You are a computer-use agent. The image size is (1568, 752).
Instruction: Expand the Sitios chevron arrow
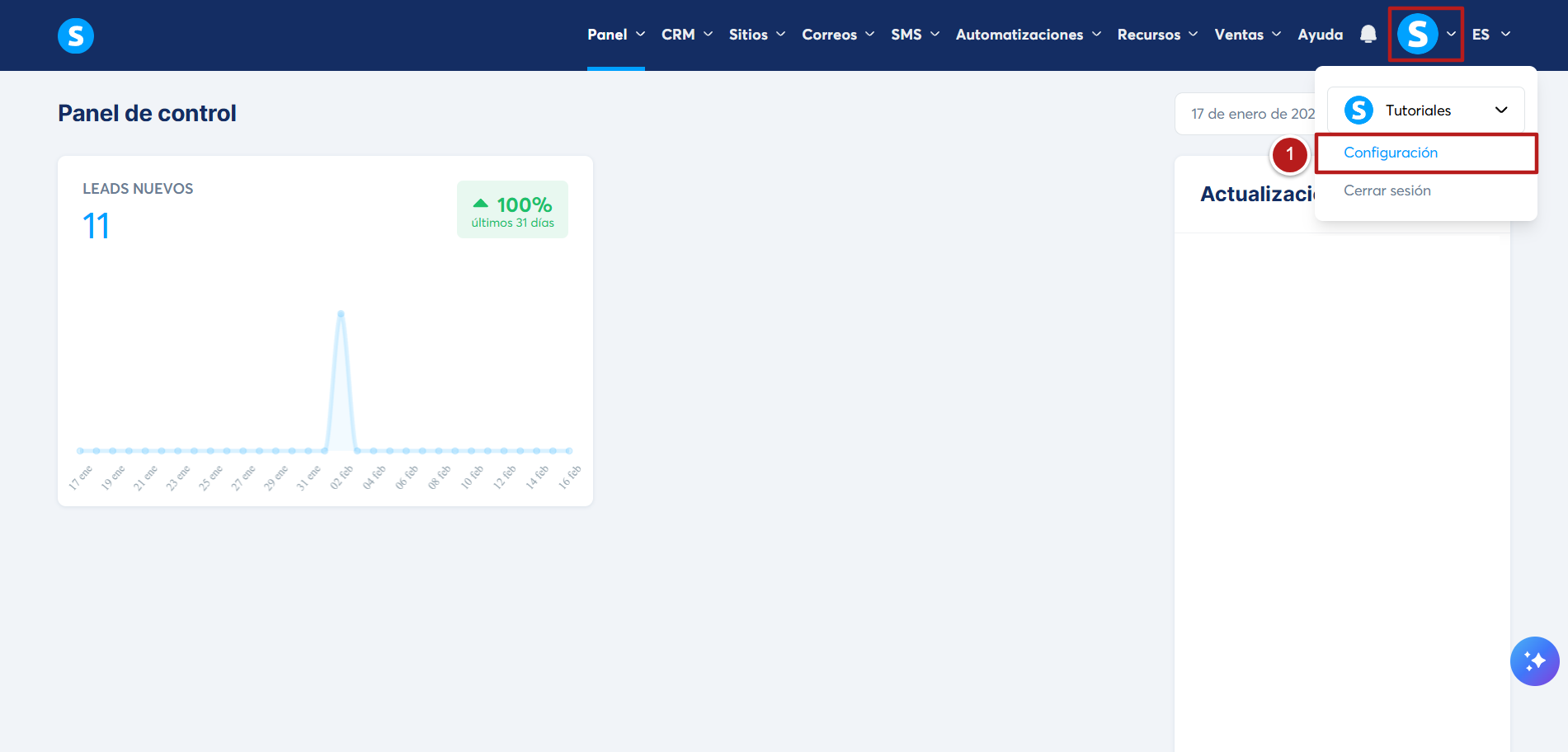(x=780, y=35)
